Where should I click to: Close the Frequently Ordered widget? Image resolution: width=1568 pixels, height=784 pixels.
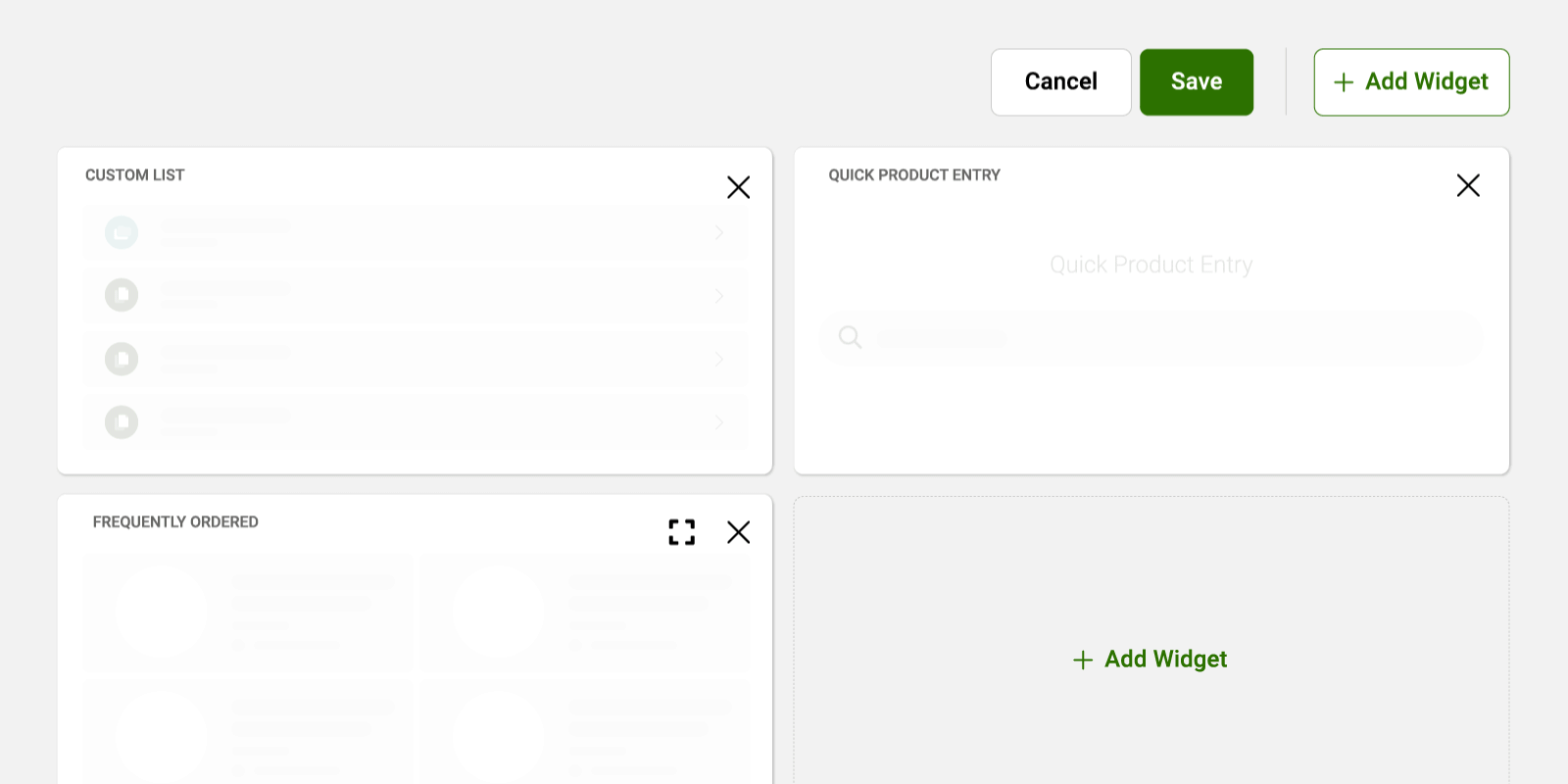click(739, 532)
